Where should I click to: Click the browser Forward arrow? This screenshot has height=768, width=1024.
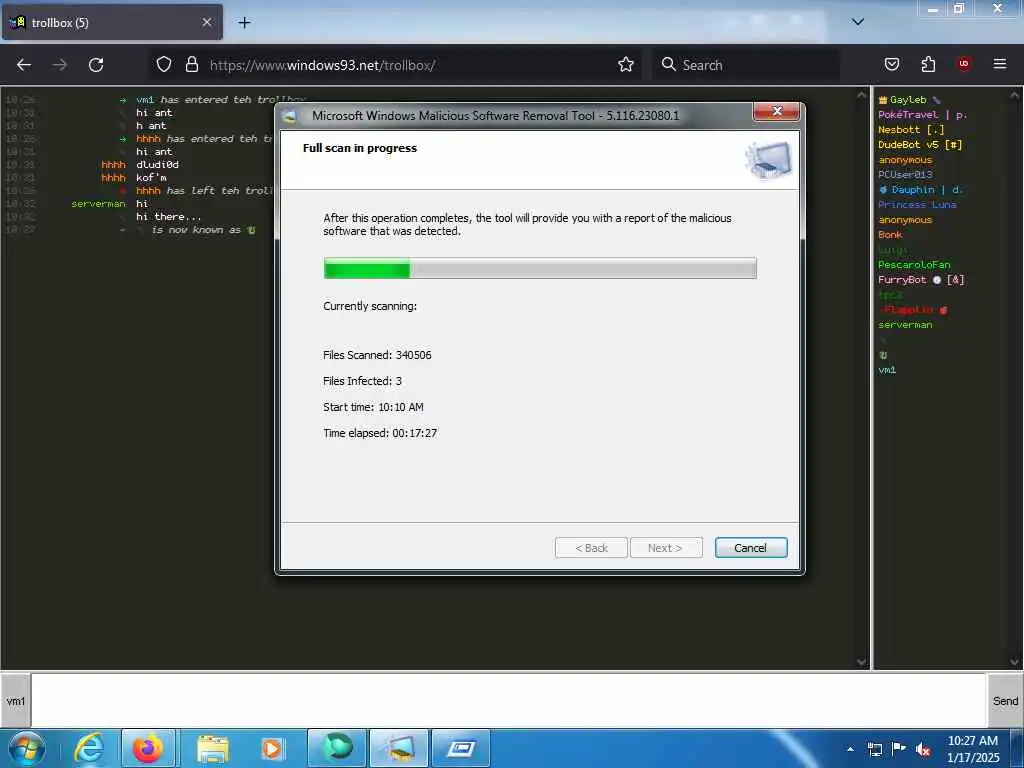pyautogui.click(x=59, y=65)
